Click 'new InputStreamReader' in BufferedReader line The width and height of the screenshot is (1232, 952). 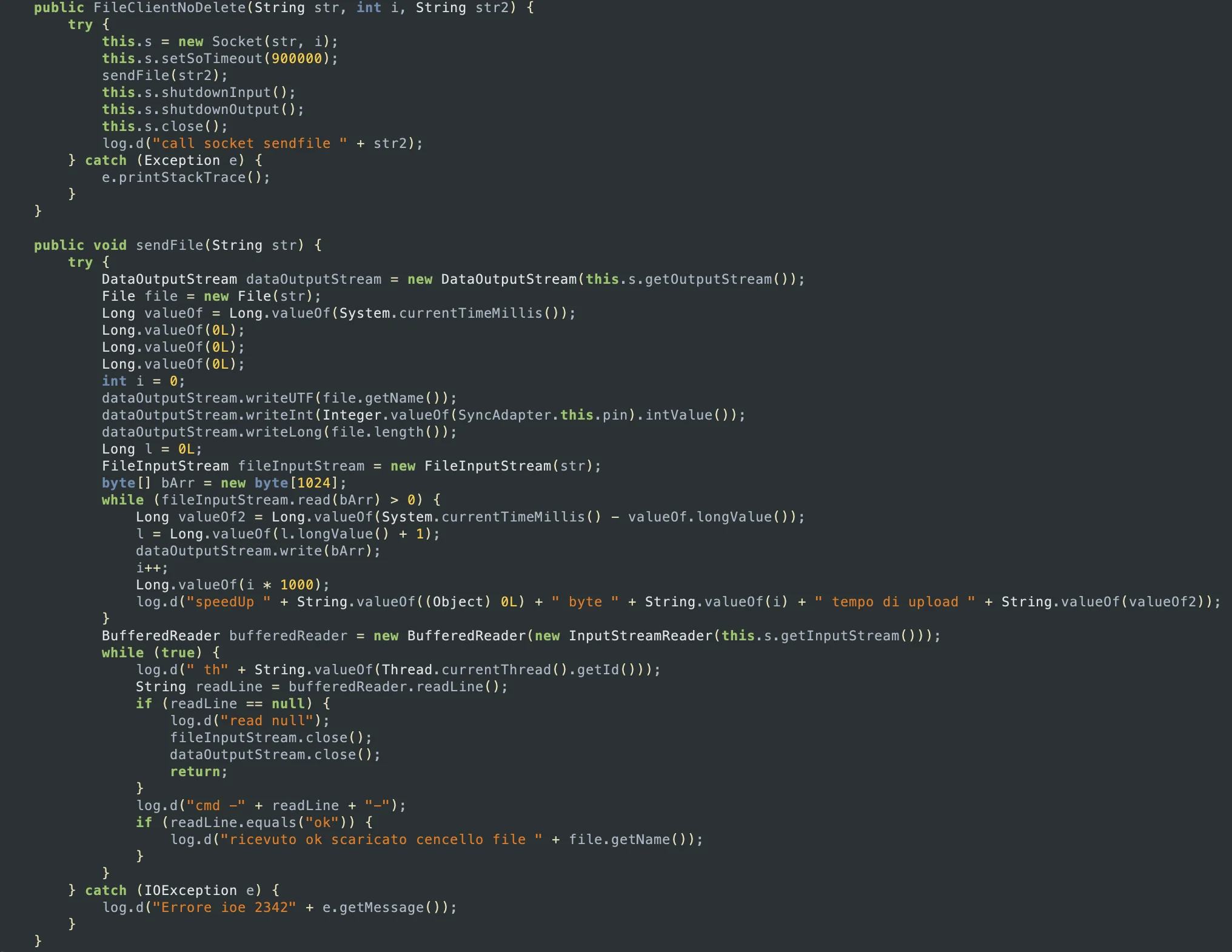(624, 636)
